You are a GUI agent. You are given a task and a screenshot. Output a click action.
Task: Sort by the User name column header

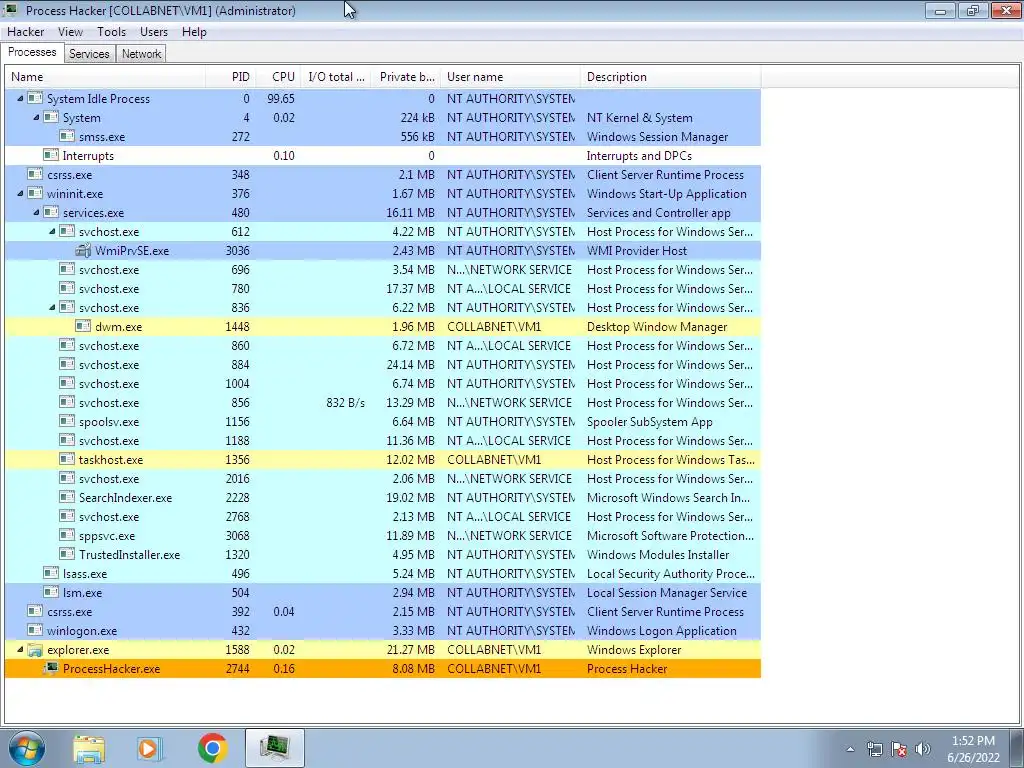pyautogui.click(x=511, y=77)
